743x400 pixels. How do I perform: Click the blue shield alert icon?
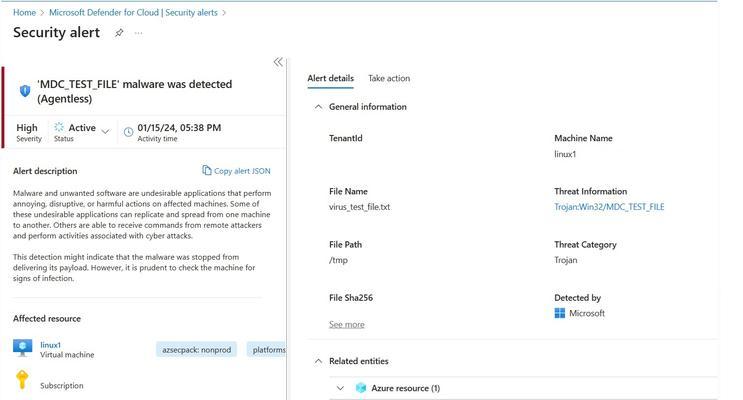pos(25,91)
